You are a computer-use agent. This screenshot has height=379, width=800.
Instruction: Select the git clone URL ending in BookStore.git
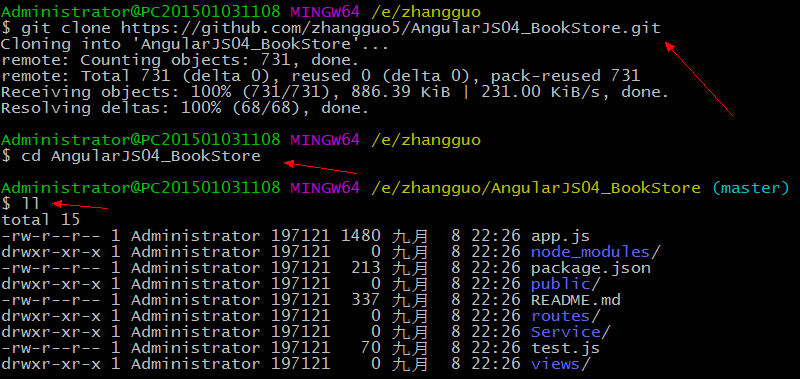(390, 28)
